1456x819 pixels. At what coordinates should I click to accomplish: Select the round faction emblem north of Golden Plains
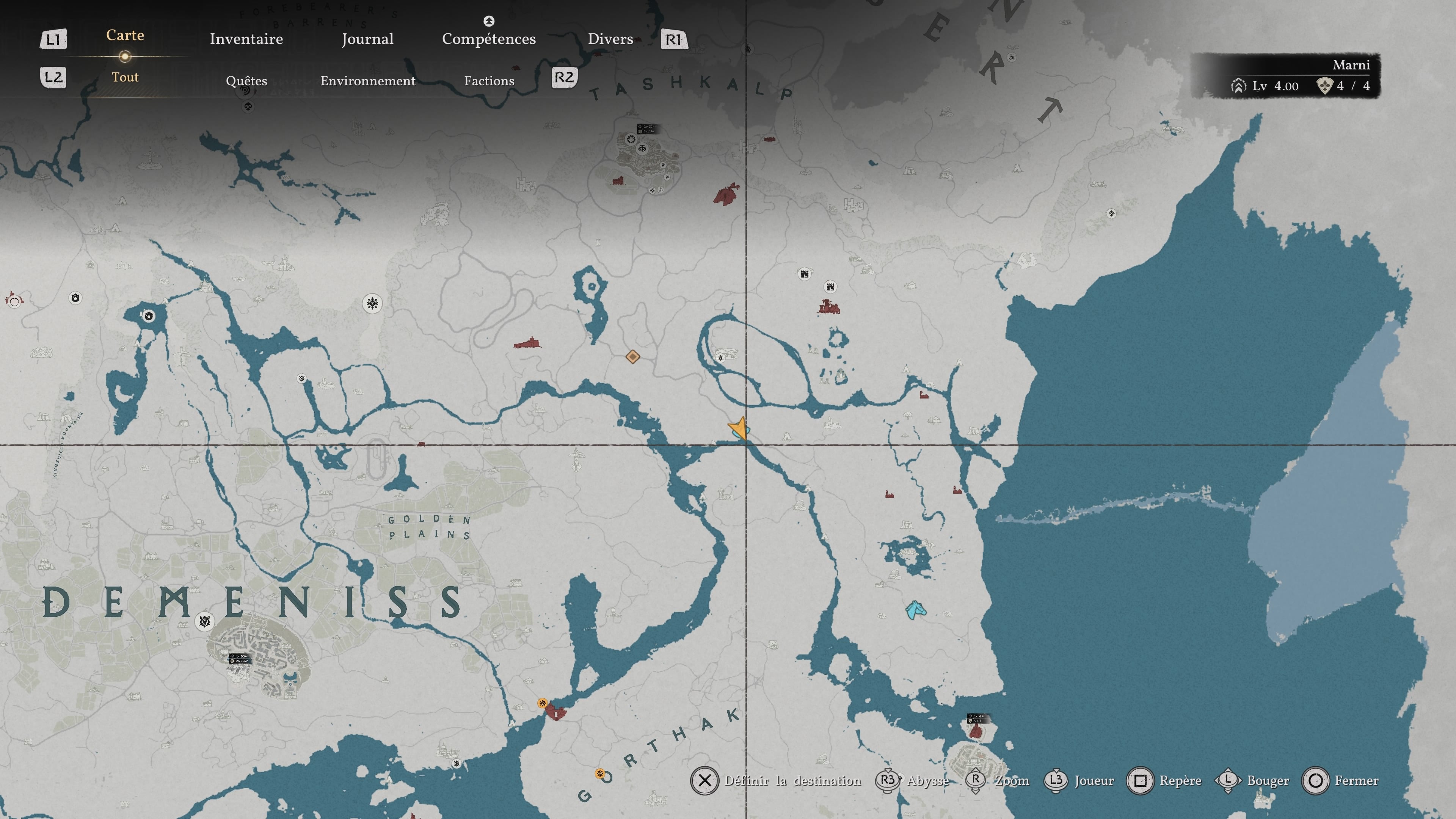click(x=372, y=303)
